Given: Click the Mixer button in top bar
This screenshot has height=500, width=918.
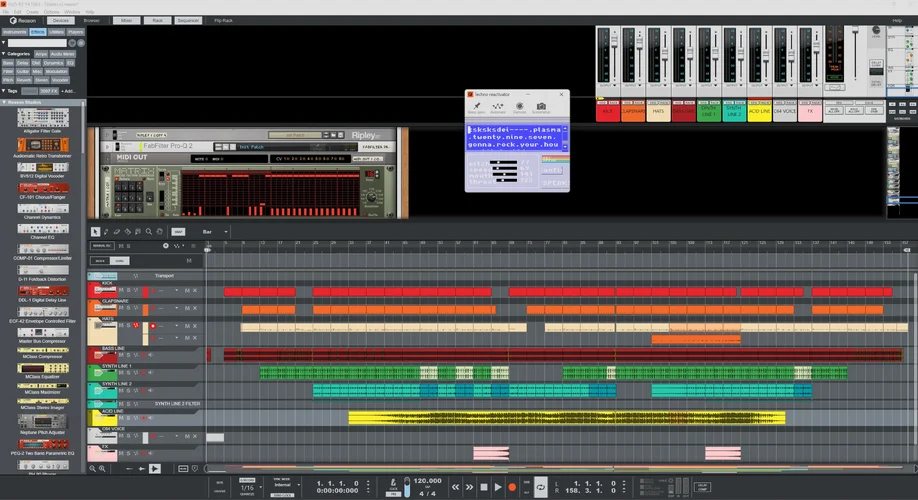Looking at the screenshot, I should click(x=125, y=19).
